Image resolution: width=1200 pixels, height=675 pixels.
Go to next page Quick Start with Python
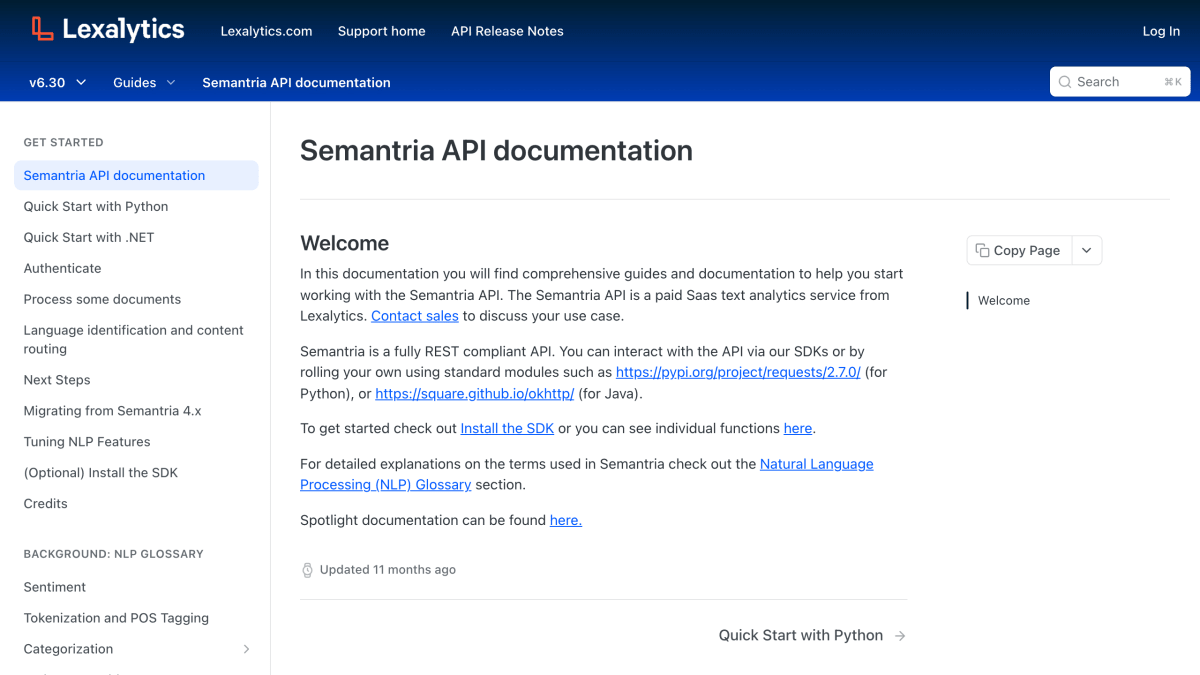click(x=812, y=635)
